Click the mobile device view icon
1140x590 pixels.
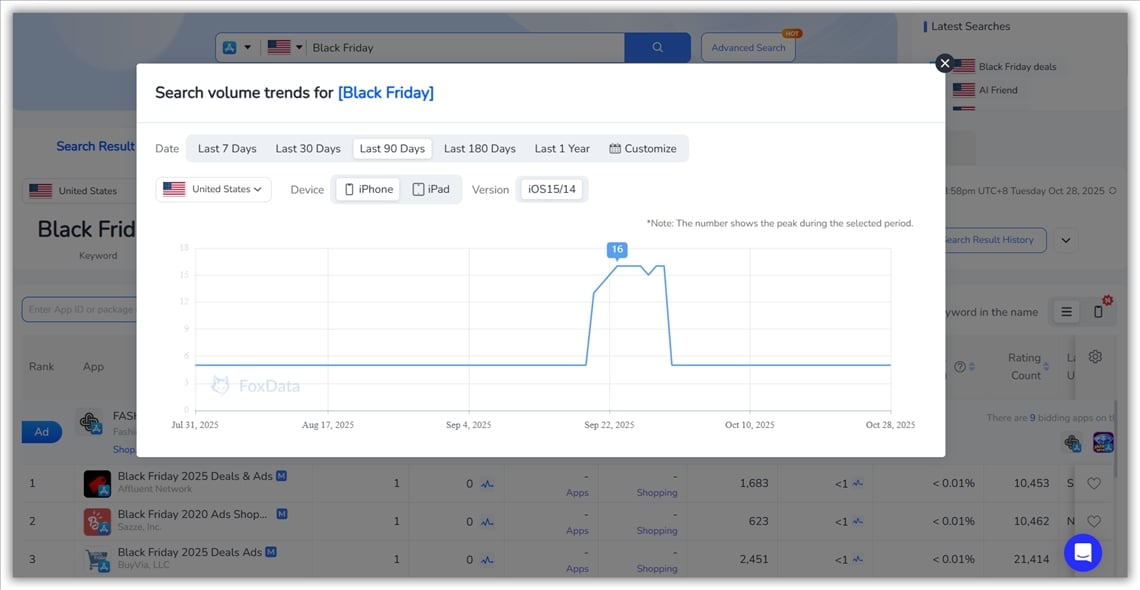coord(1098,312)
